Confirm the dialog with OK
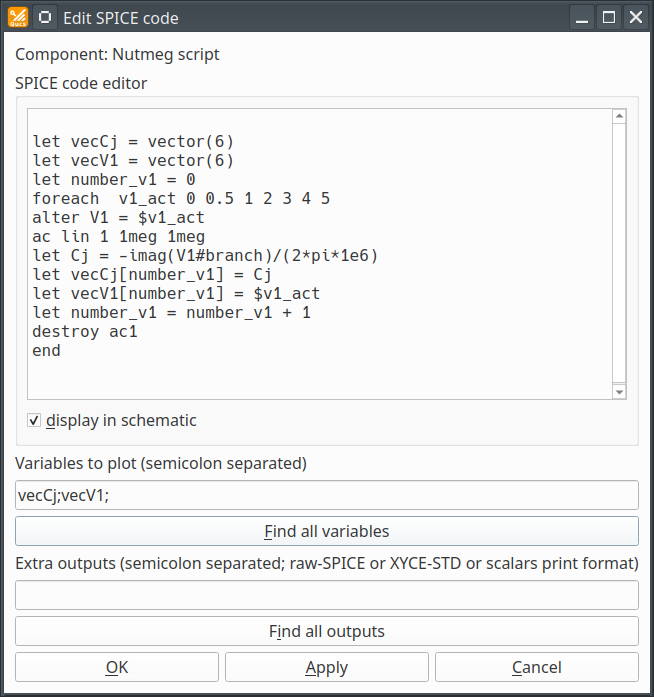 117,667
